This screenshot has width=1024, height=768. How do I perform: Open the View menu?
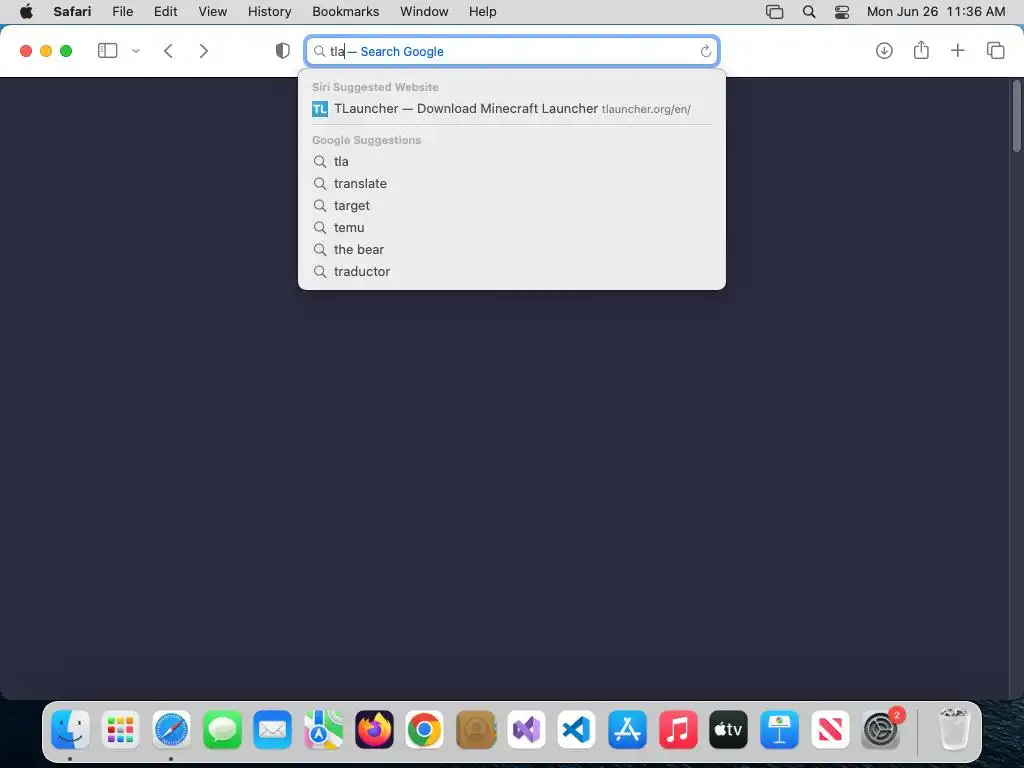[212, 12]
